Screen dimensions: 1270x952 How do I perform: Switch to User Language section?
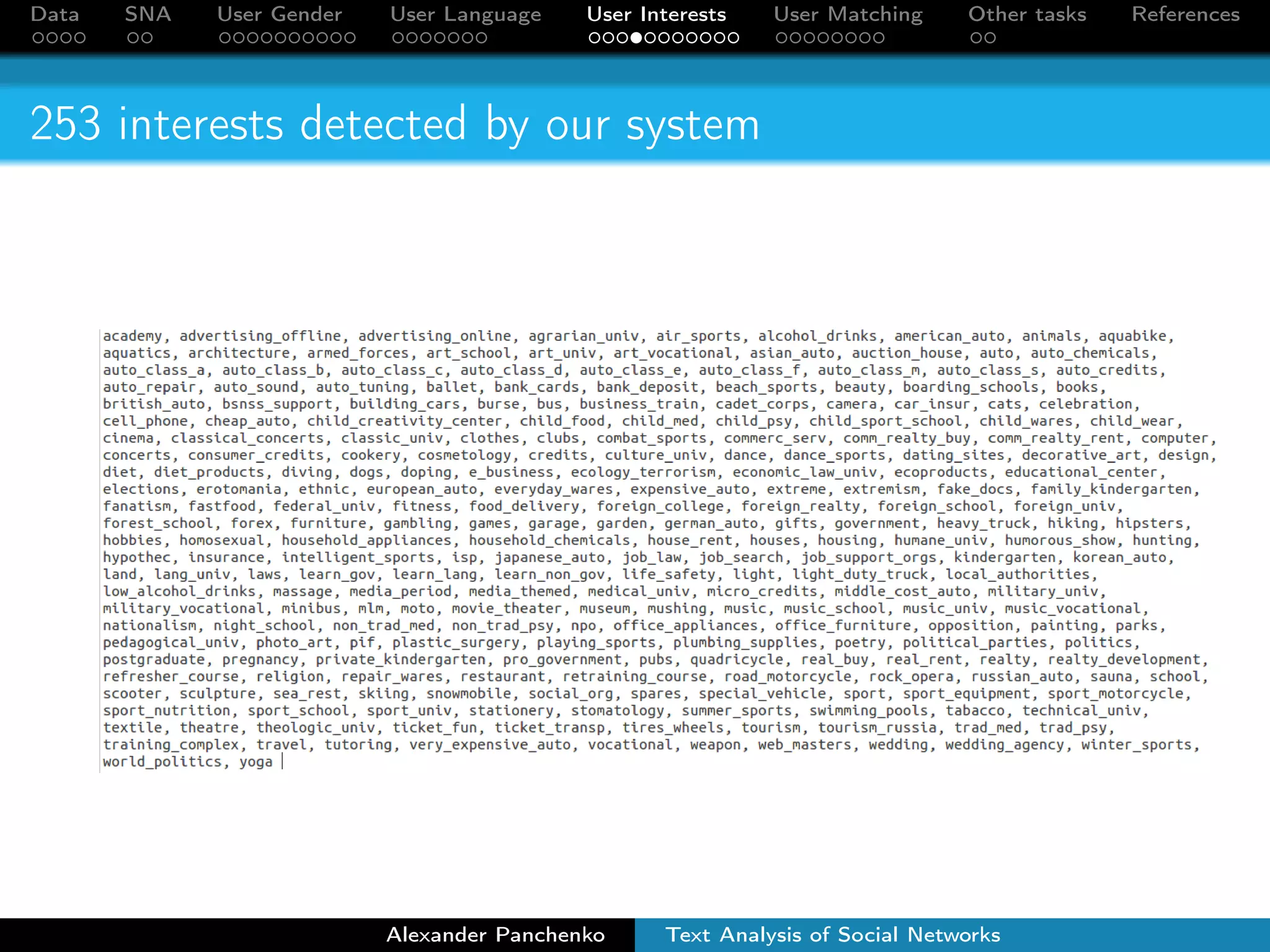click(x=466, y=15)
